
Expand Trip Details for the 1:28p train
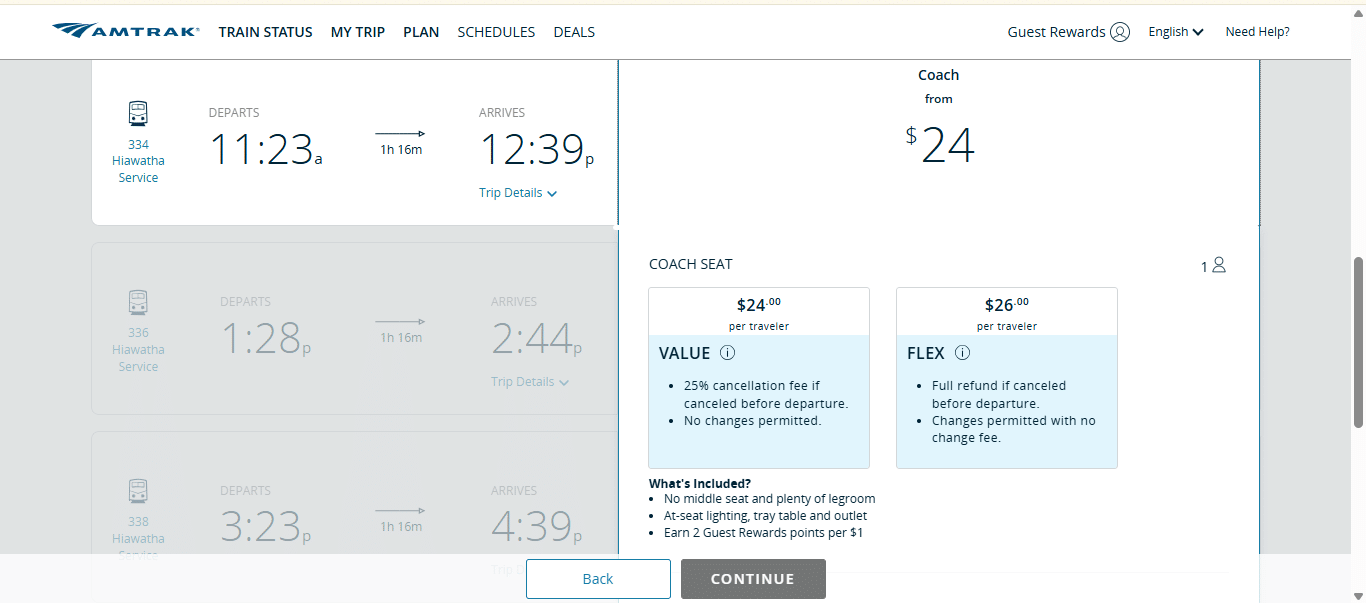coord(530,381)
